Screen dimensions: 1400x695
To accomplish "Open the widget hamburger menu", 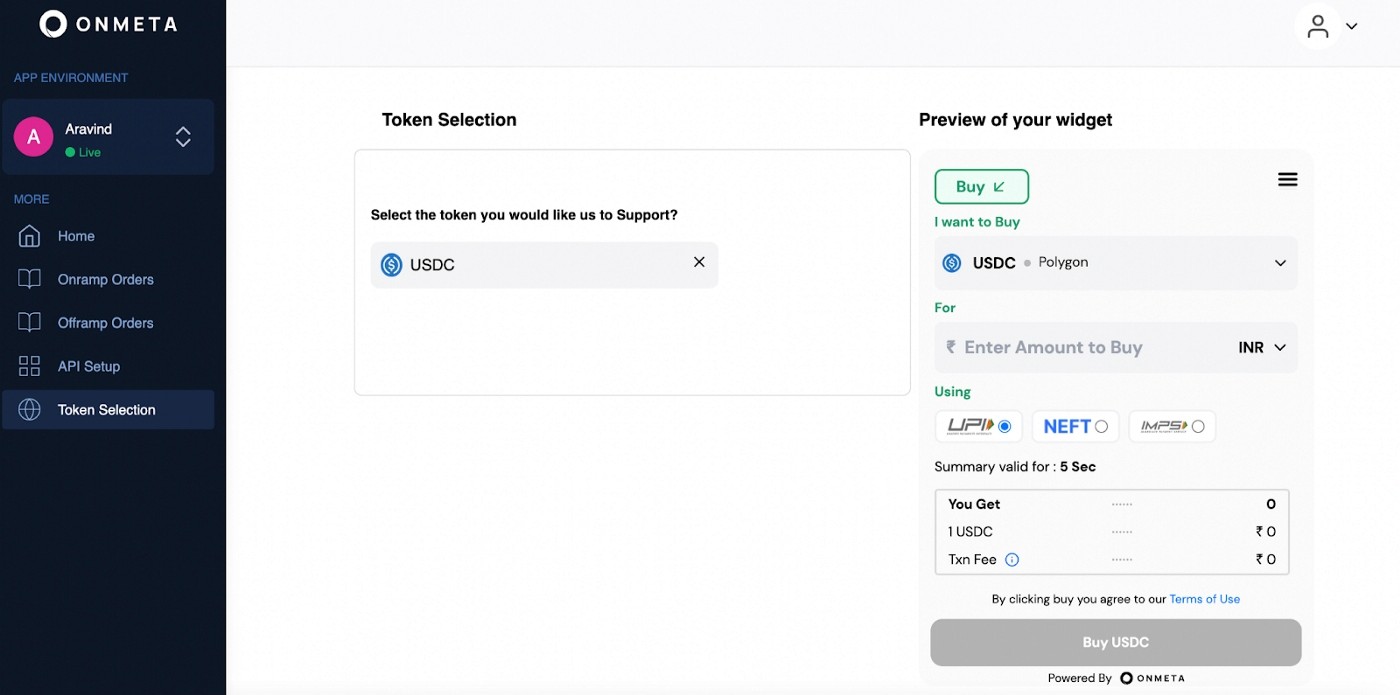I will tap(1287, 180).
